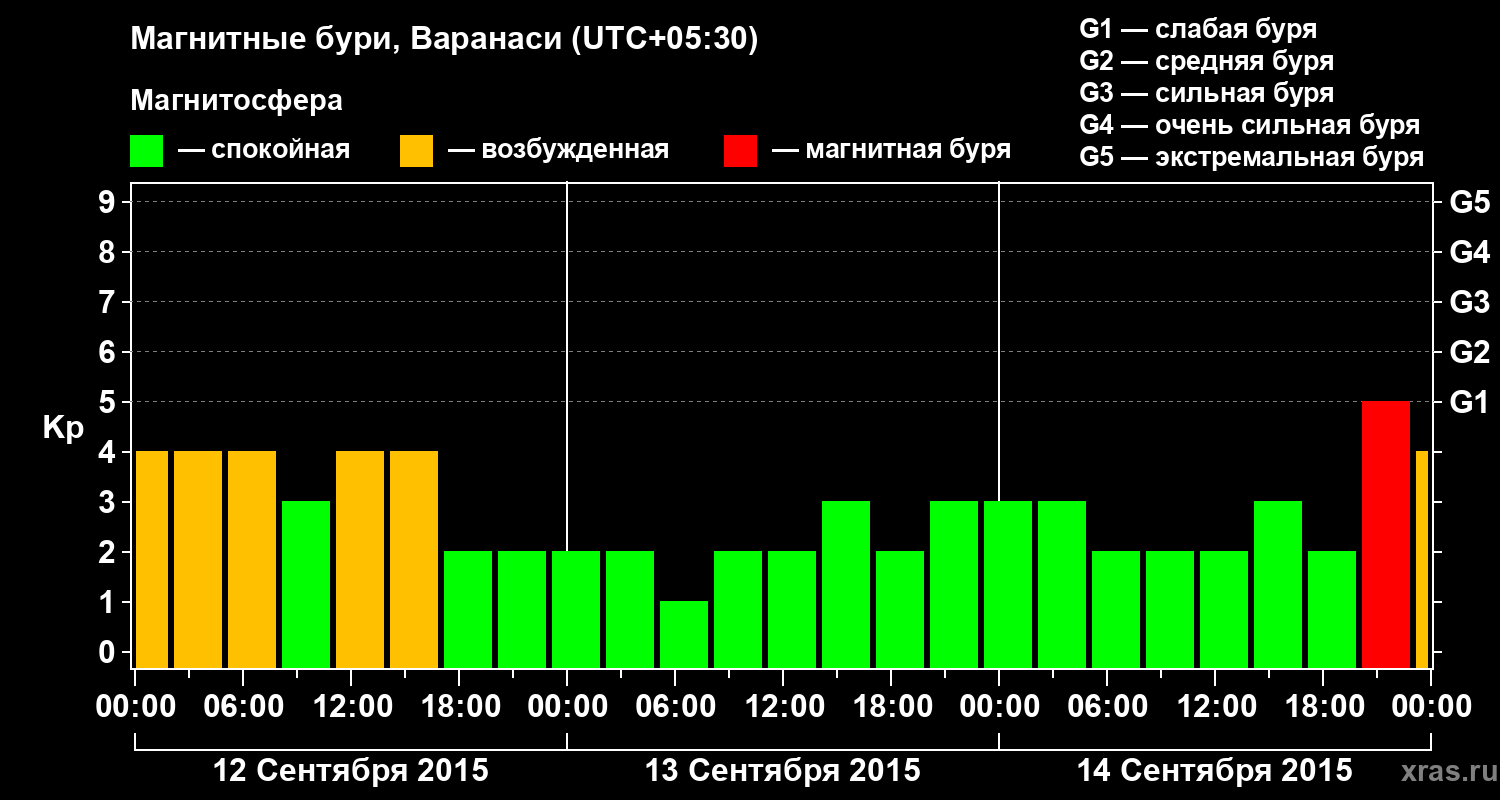Click the legend label '— возбужденная'

coord(558,151)
